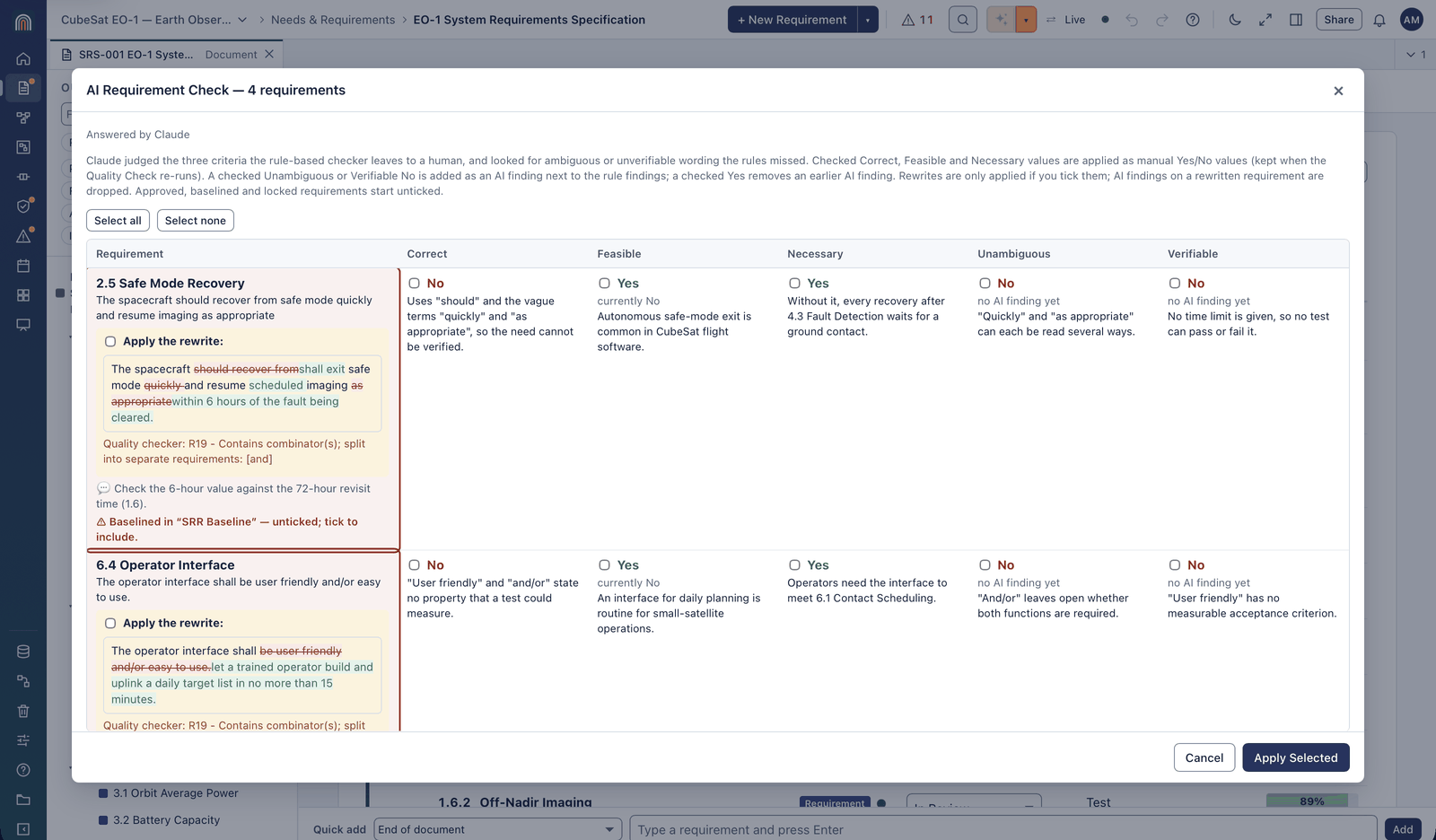Toggle dark mode moon icon
The width and height of the screenshot is (1436, 840).
pos(1235,20)
